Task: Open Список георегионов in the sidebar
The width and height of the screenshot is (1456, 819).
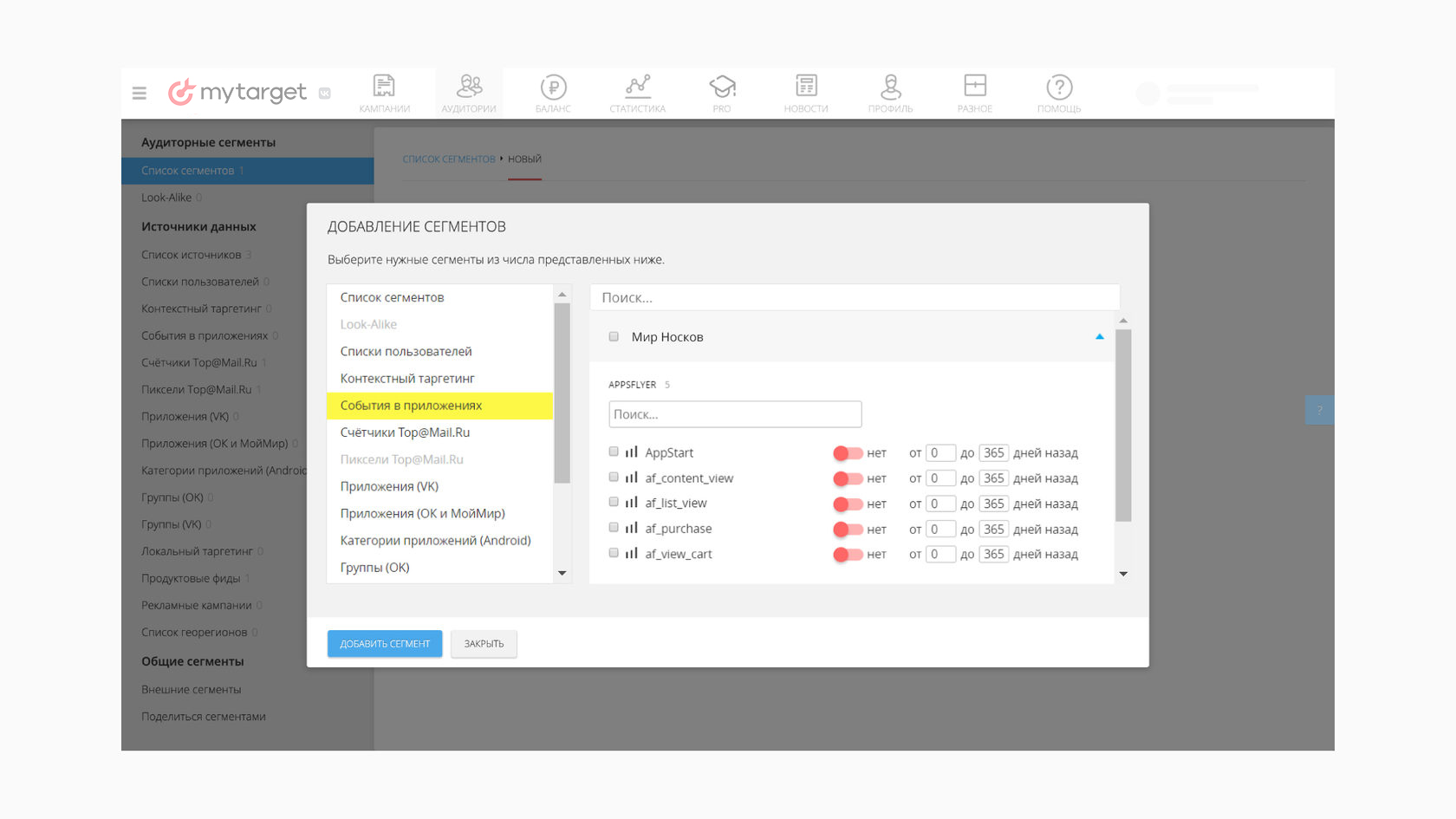Action: point(194,633)
